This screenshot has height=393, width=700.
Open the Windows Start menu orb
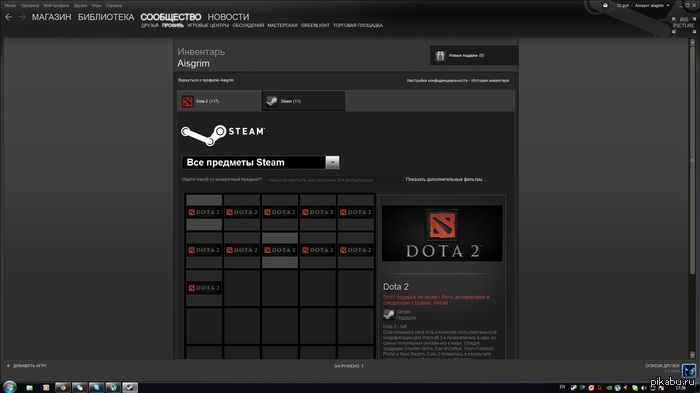click(9, 387)
